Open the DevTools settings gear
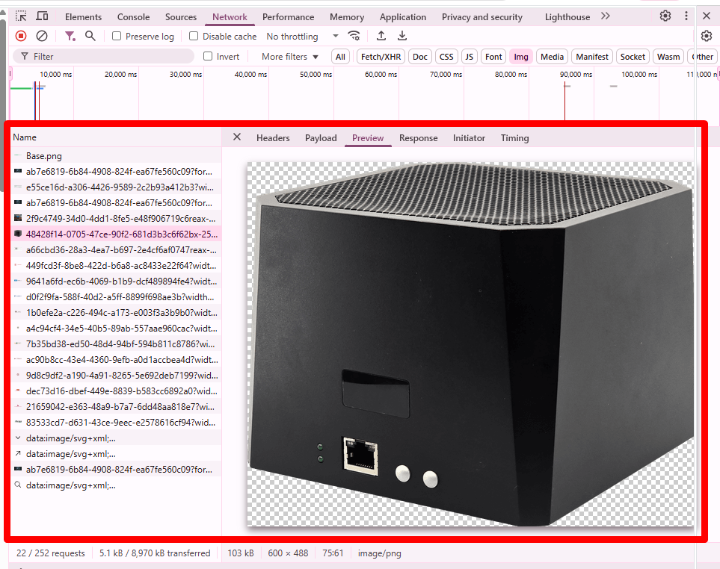 point(665,16)
